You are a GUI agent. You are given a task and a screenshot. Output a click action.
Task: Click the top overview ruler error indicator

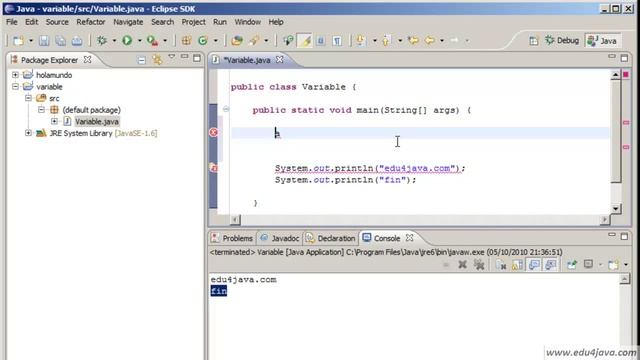tap(626, 74)
